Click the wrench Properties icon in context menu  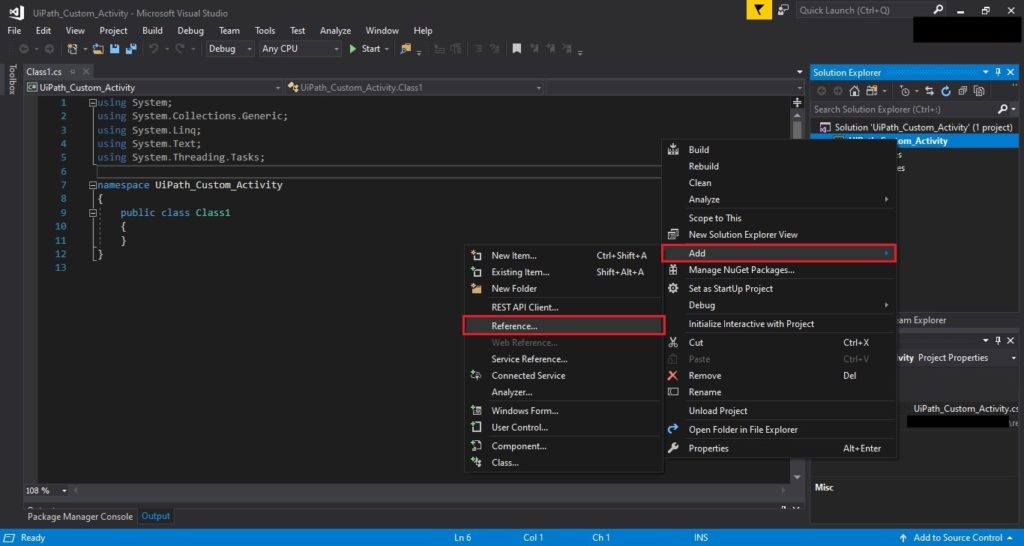tap(673, 448)
